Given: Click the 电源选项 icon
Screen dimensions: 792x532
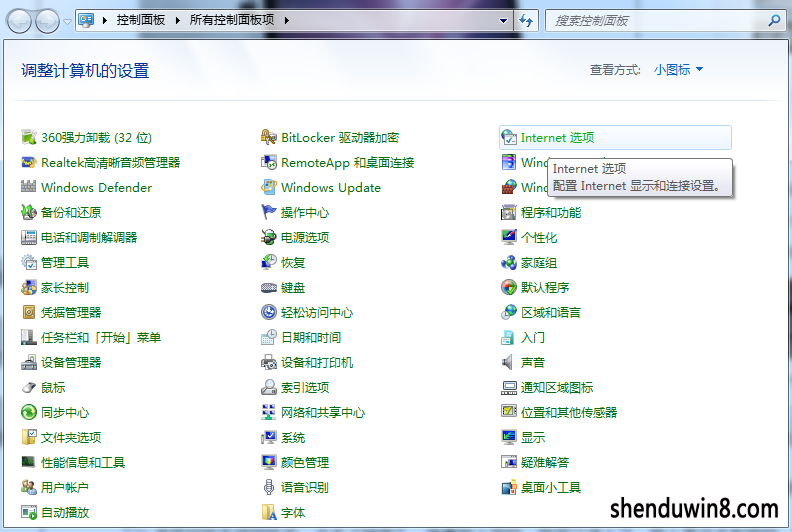Looking at the screenshot, I should [269, 237].
